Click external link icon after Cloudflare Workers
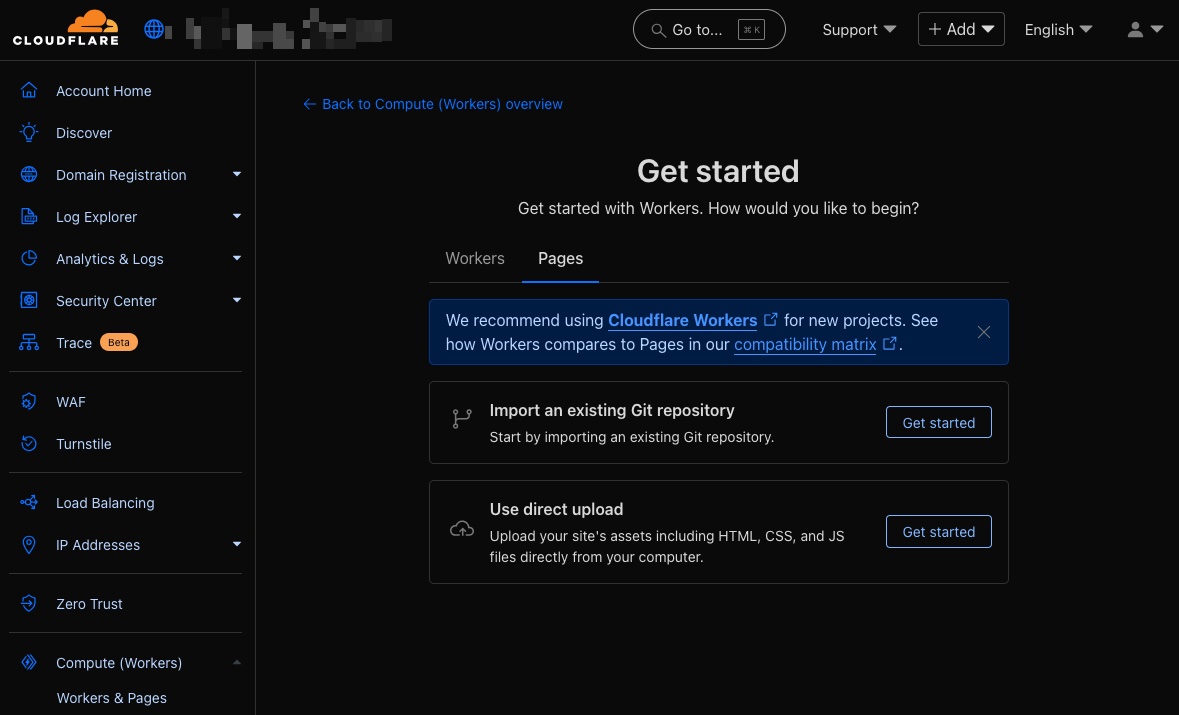 [x=771, y=320]
